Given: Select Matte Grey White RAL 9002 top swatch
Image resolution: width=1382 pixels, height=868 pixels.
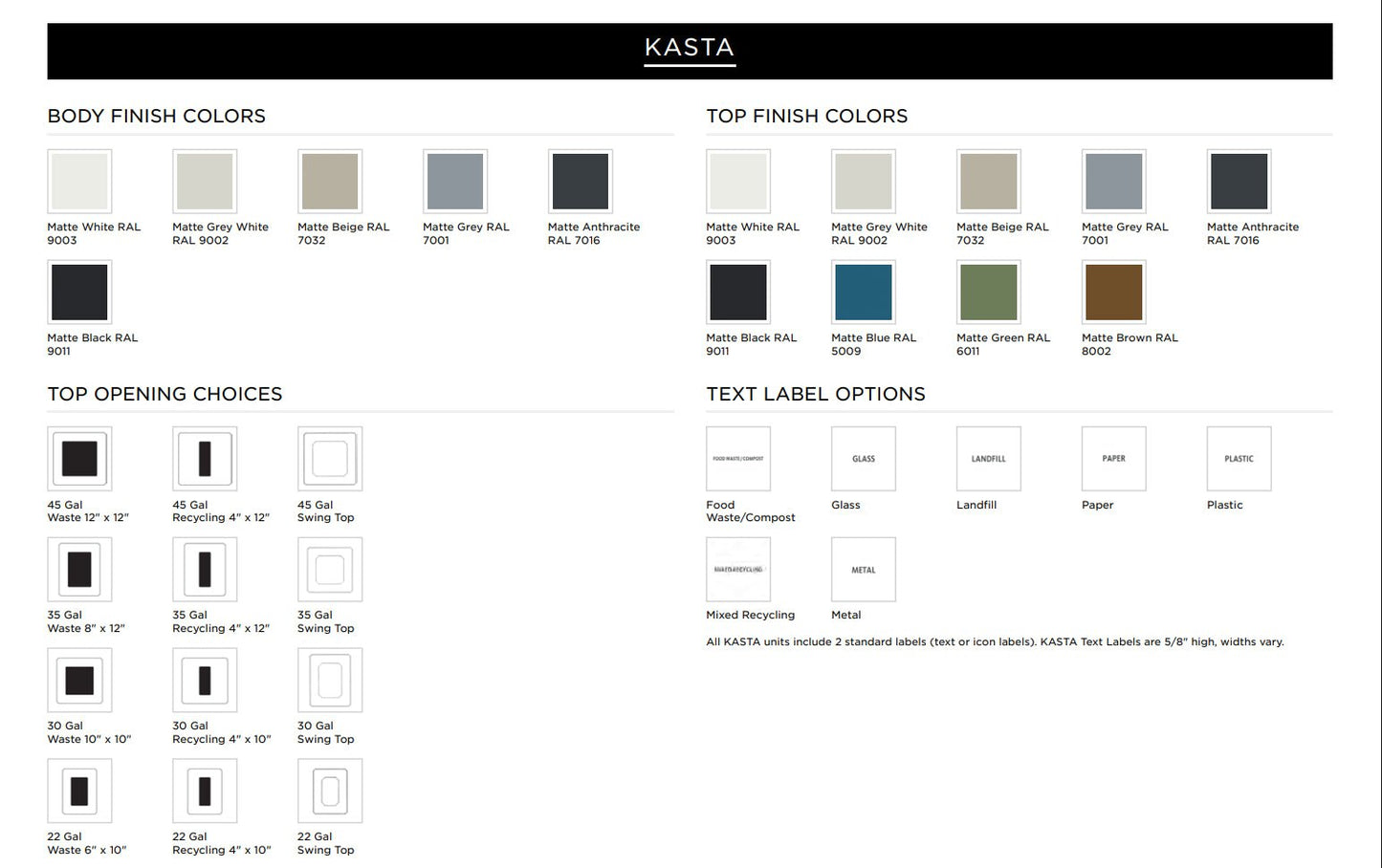Looking at the screenshot, I should pos(864,182).
